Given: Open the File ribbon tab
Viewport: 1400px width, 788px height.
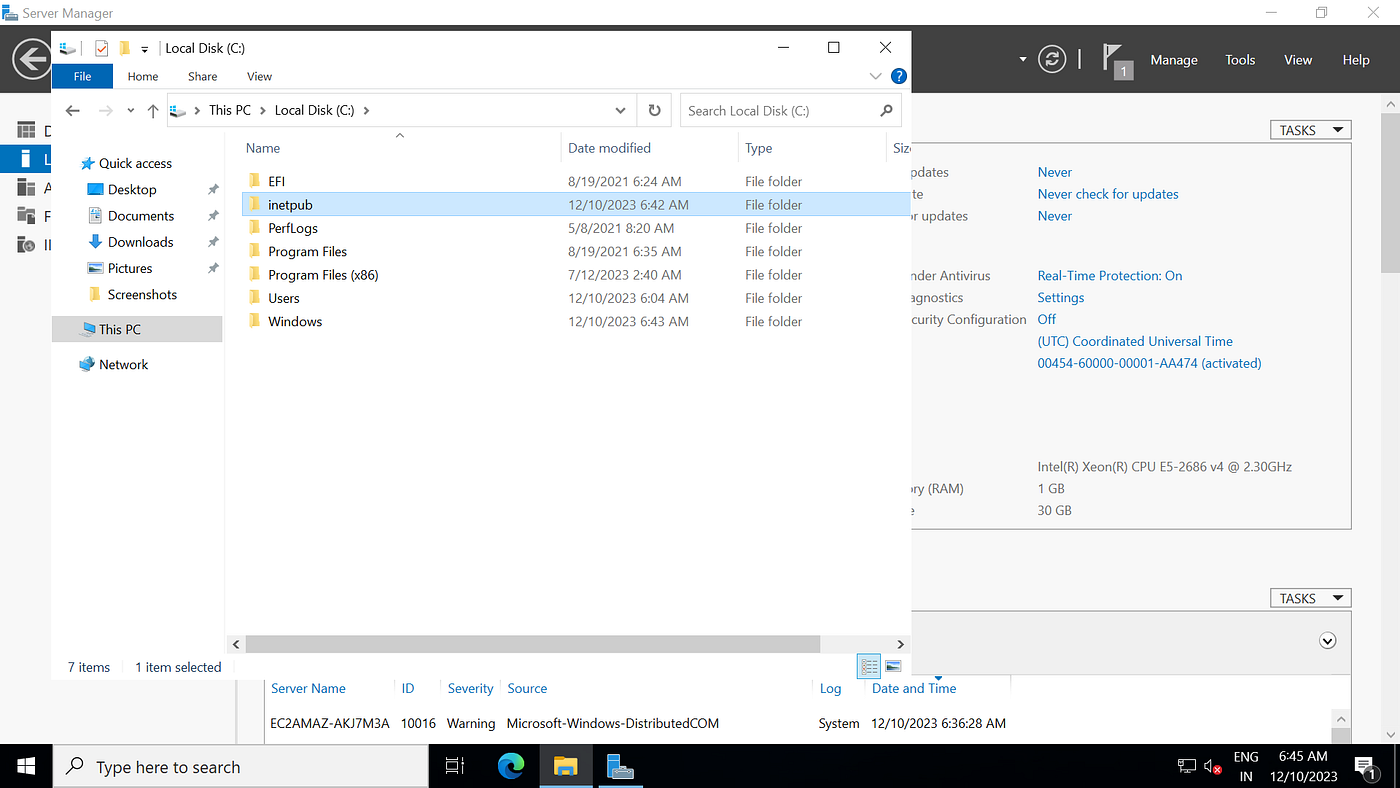Looking at the screenshot, I should pyautogui.click(x=82, y=76).
